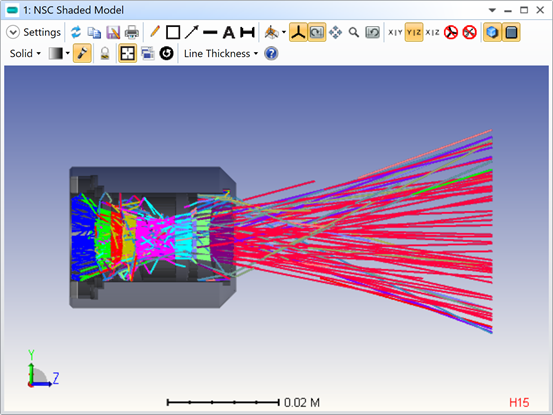Toggle the Y|Z plane view button
This screenshot has height=415, width=553.
pyautogui.click(x=414, y=32)
